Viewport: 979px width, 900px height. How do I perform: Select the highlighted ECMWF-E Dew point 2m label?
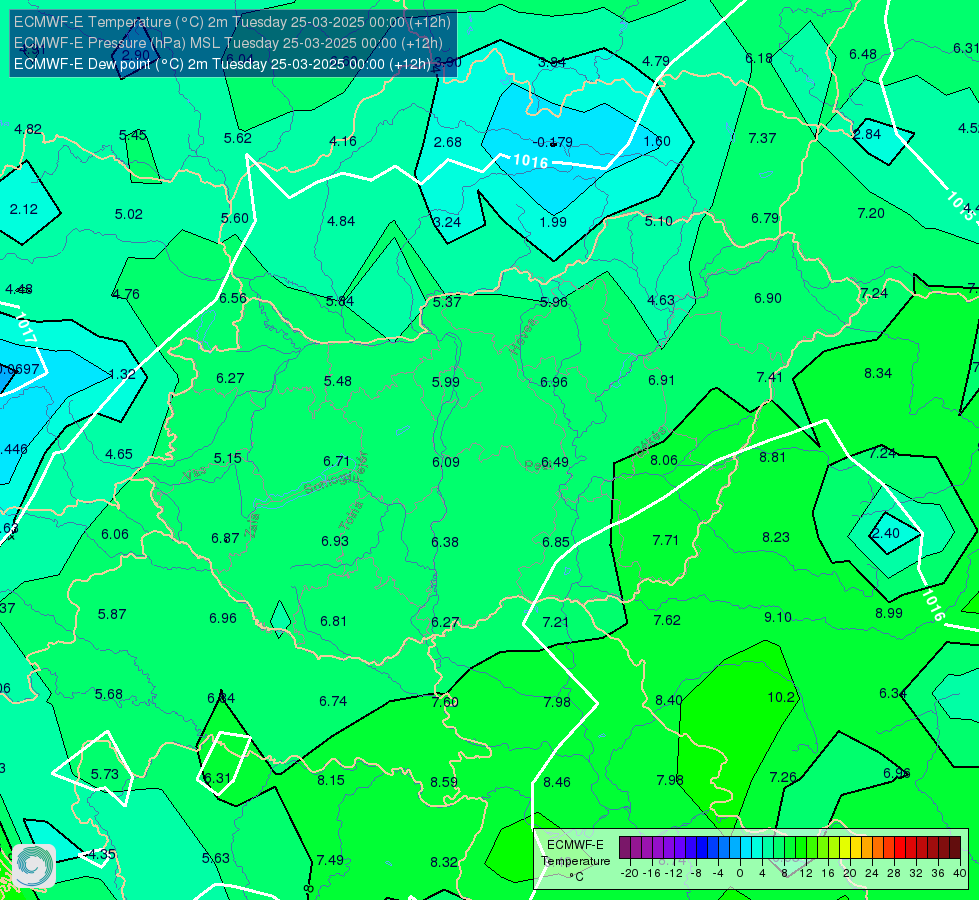pyautogui.click(x=222, y=64)
